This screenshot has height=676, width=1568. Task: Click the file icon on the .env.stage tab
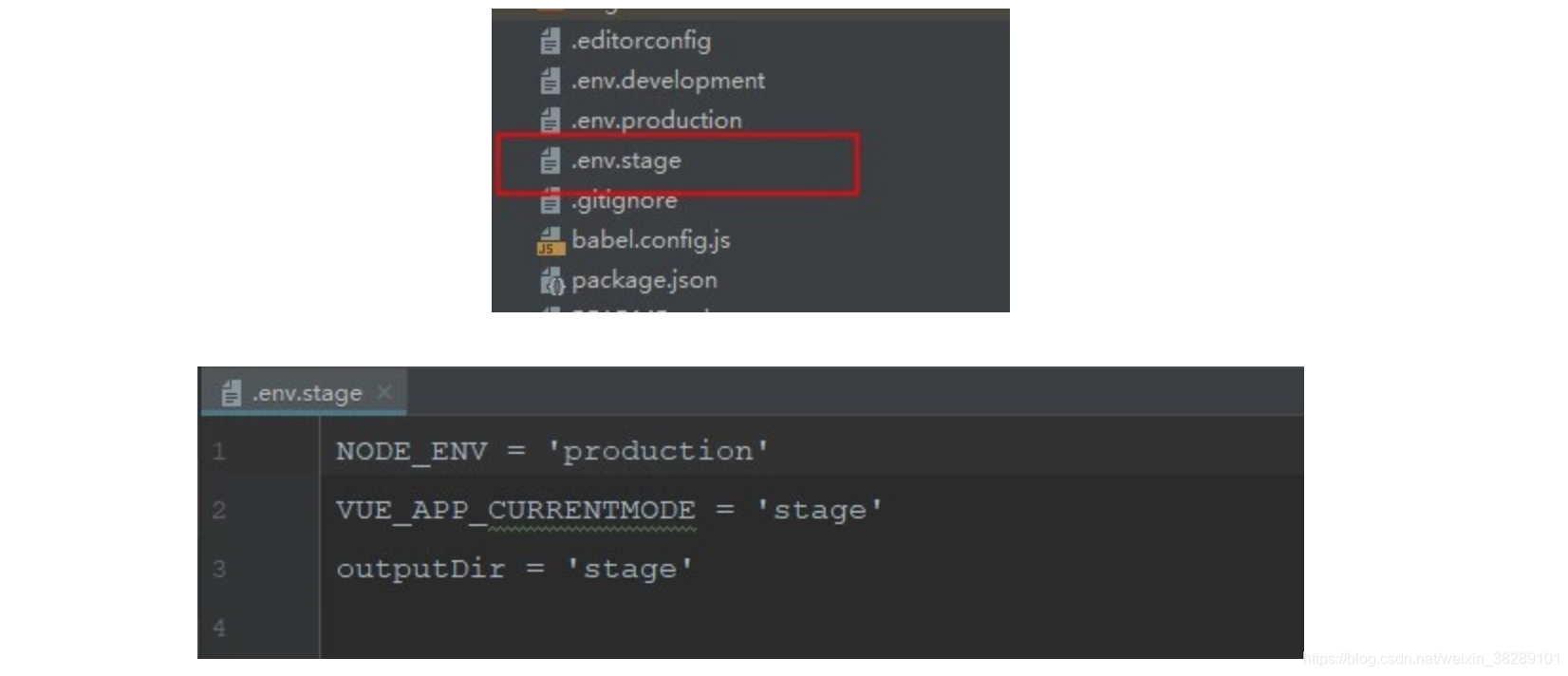[x=231, y=391]
